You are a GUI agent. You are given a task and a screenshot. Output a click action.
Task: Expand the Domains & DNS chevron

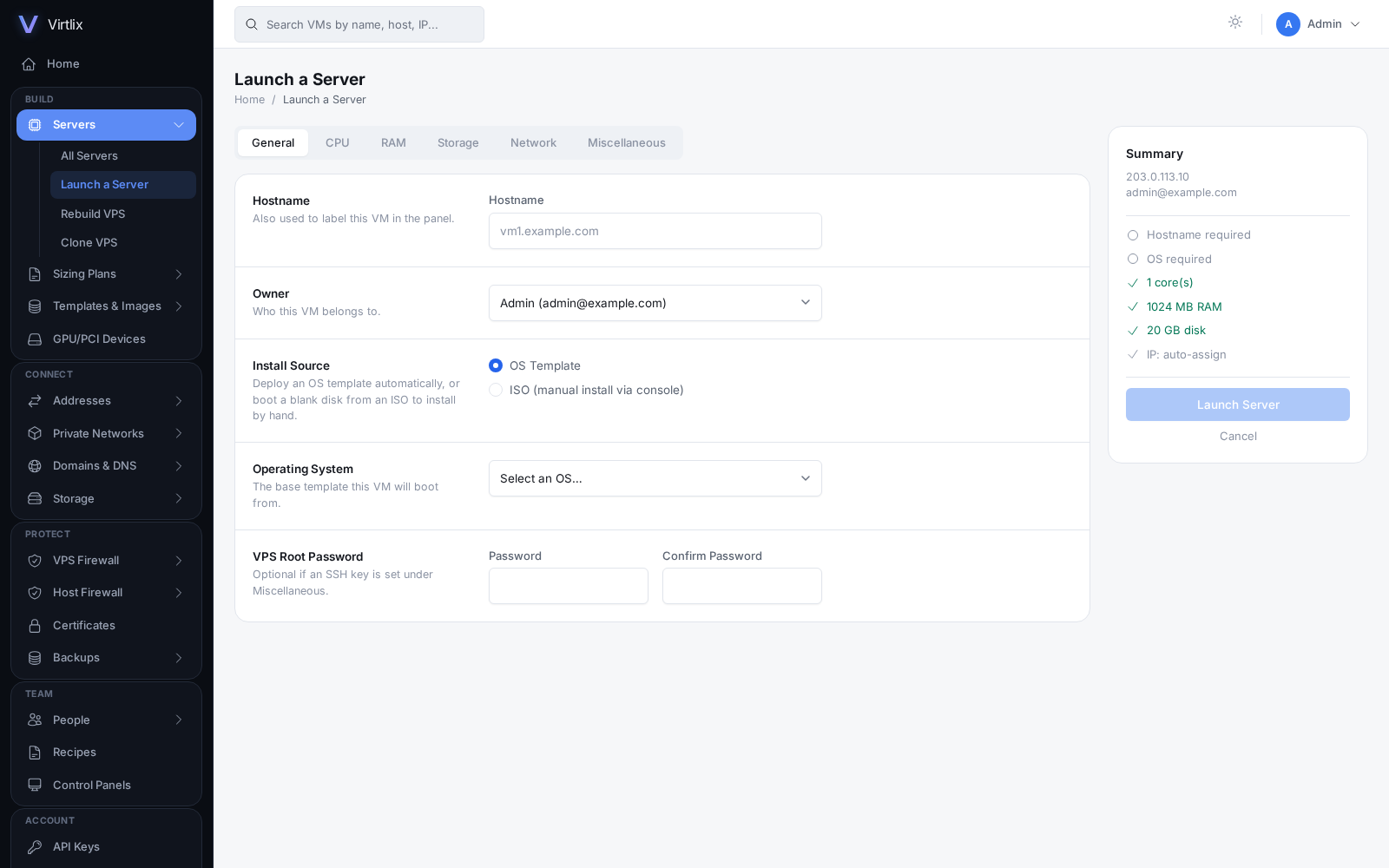tap(179, 466)
